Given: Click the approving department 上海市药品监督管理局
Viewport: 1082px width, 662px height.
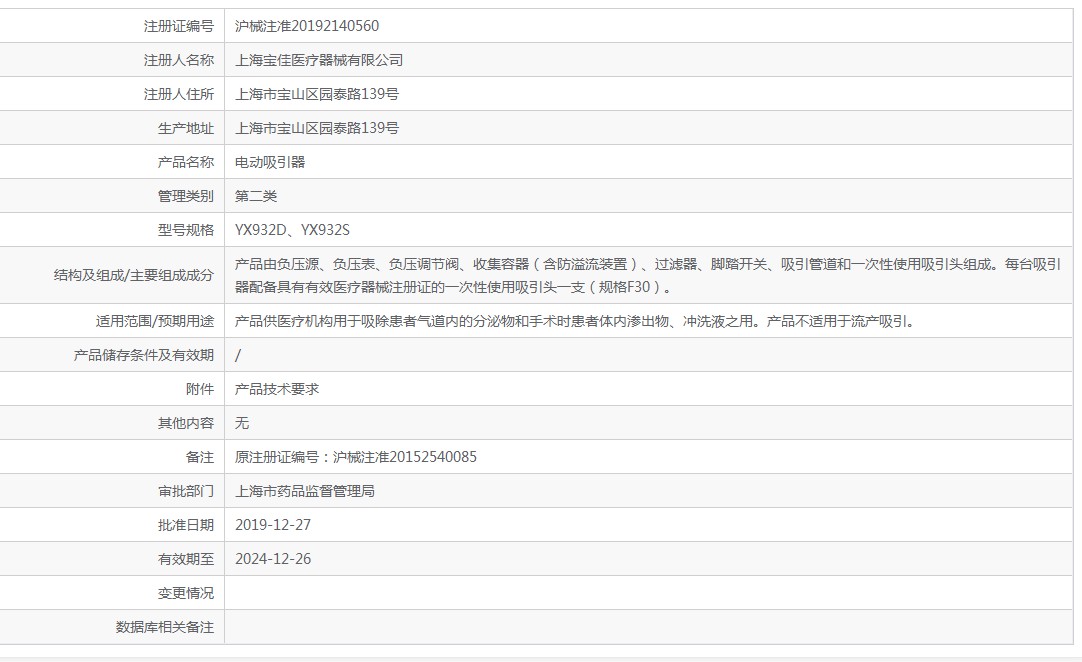Looking at the screenshot, I should click(305, 491).
